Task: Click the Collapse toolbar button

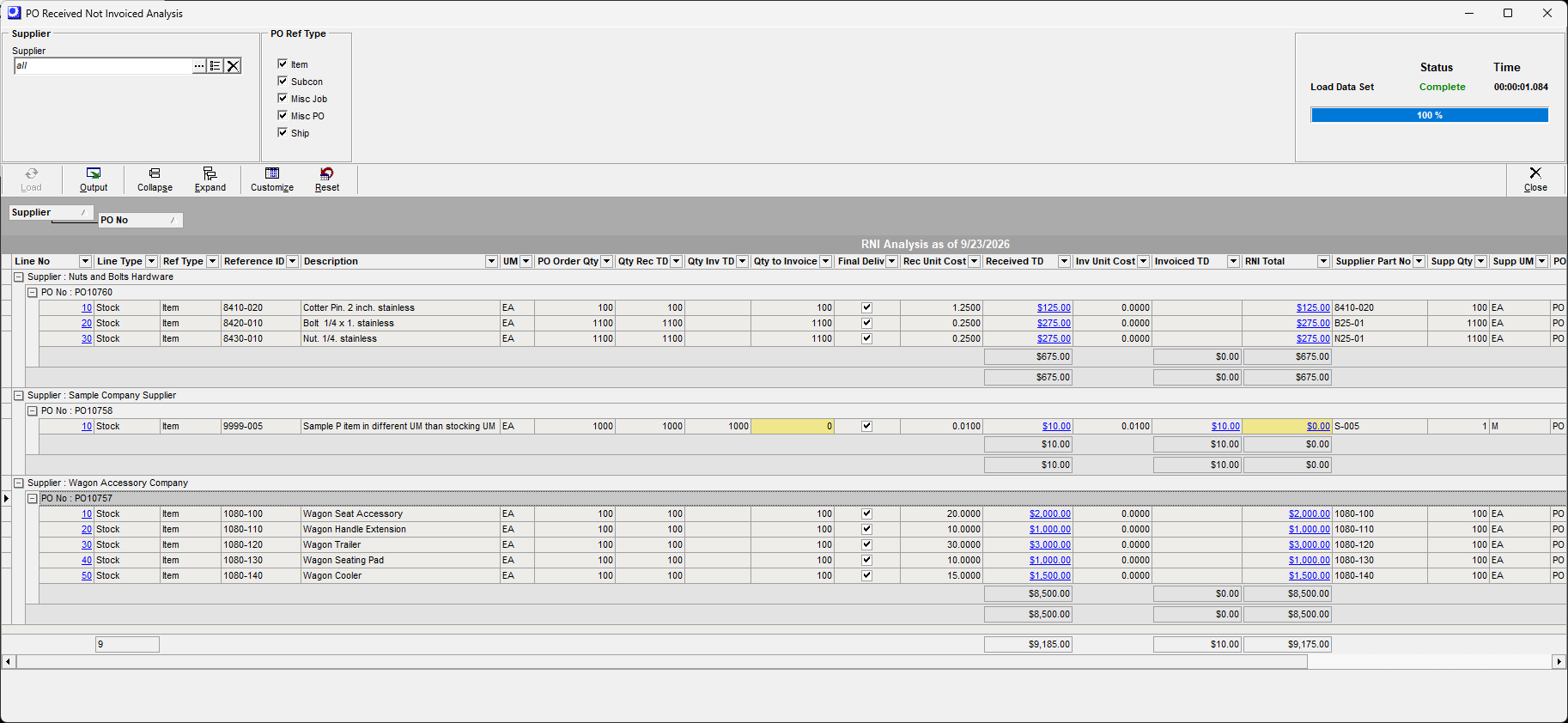Action: (x=155, y=180)
